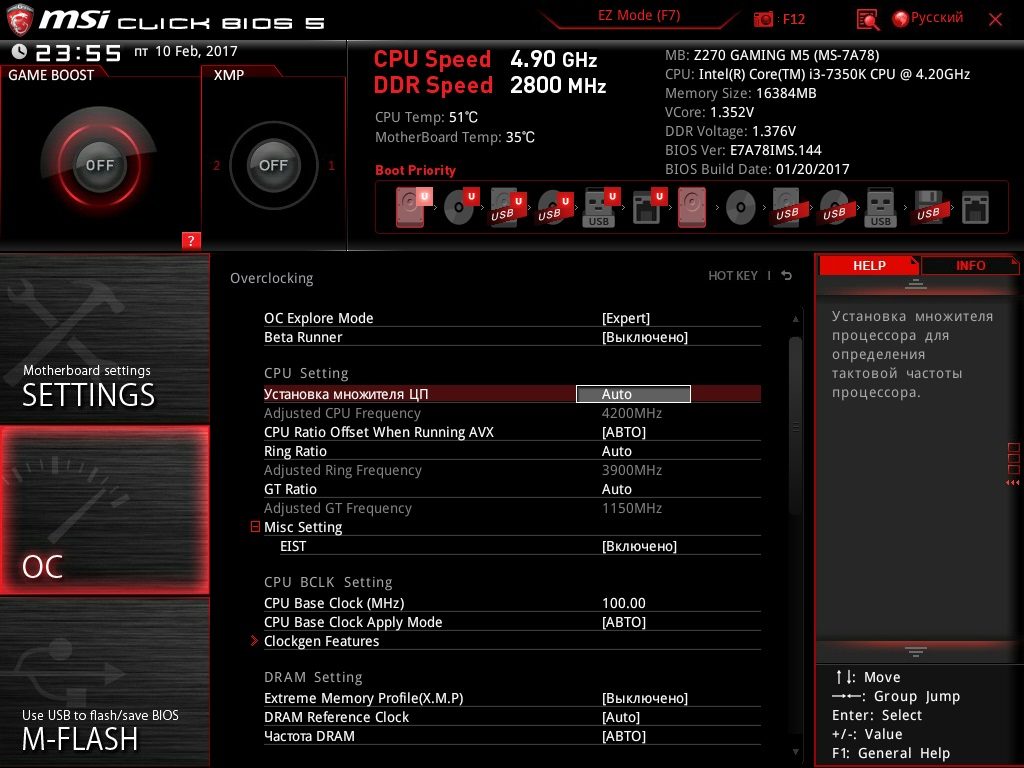Open the Частота DRAM value
The image size is (1024, 768).
coord(624,736)
